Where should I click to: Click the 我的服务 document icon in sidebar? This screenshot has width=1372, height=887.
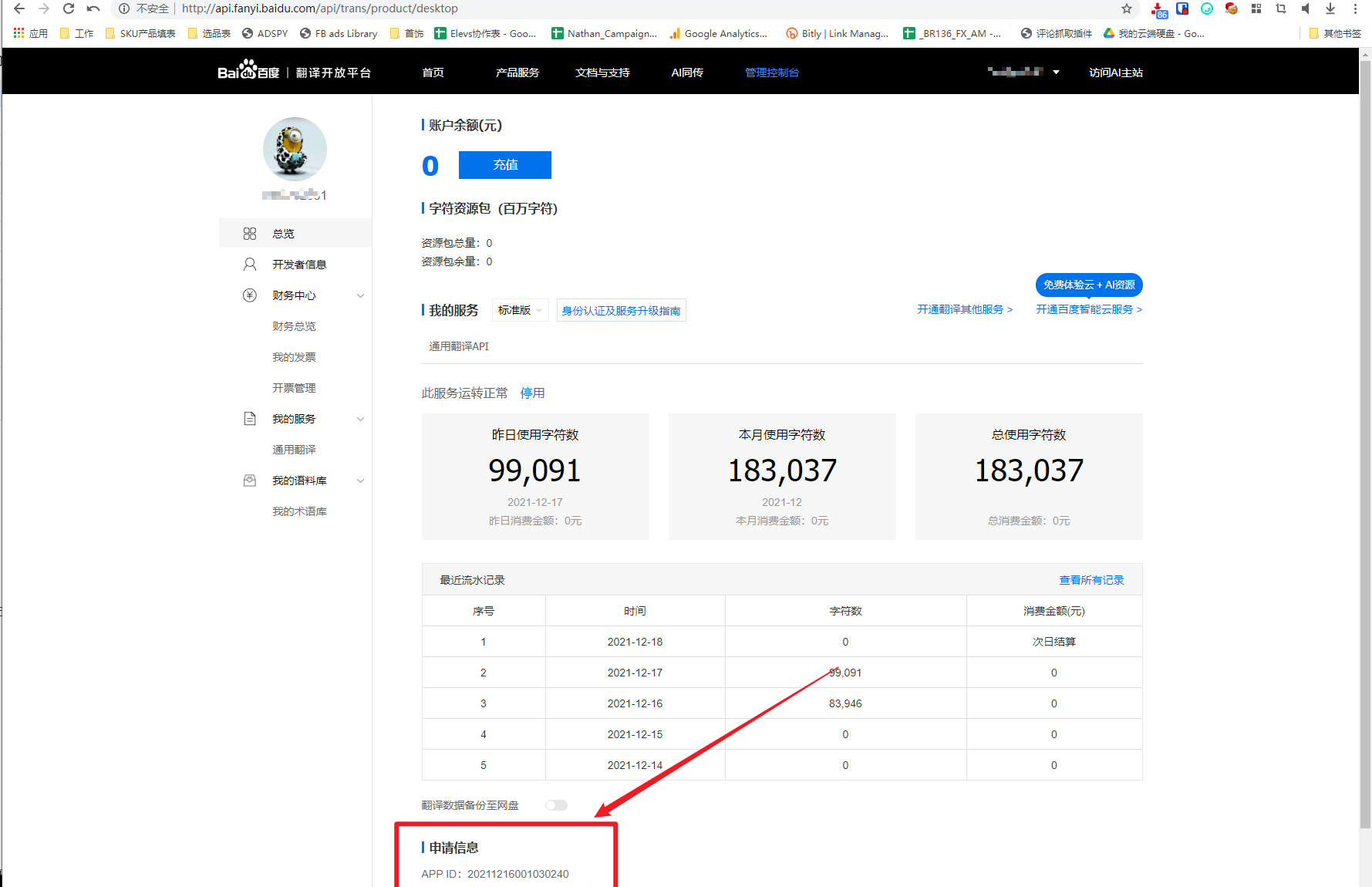pos(250,419)
